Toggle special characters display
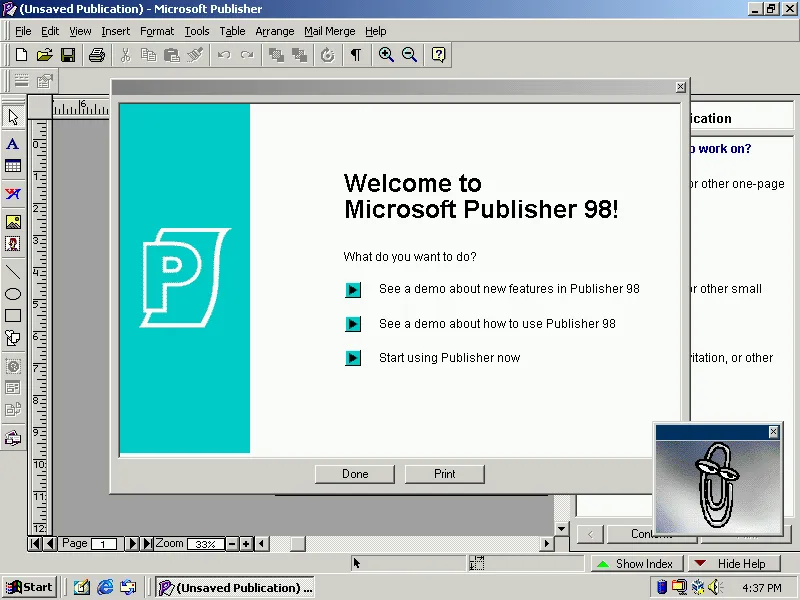This screenshot has width=800, height=600. [355, 55]
